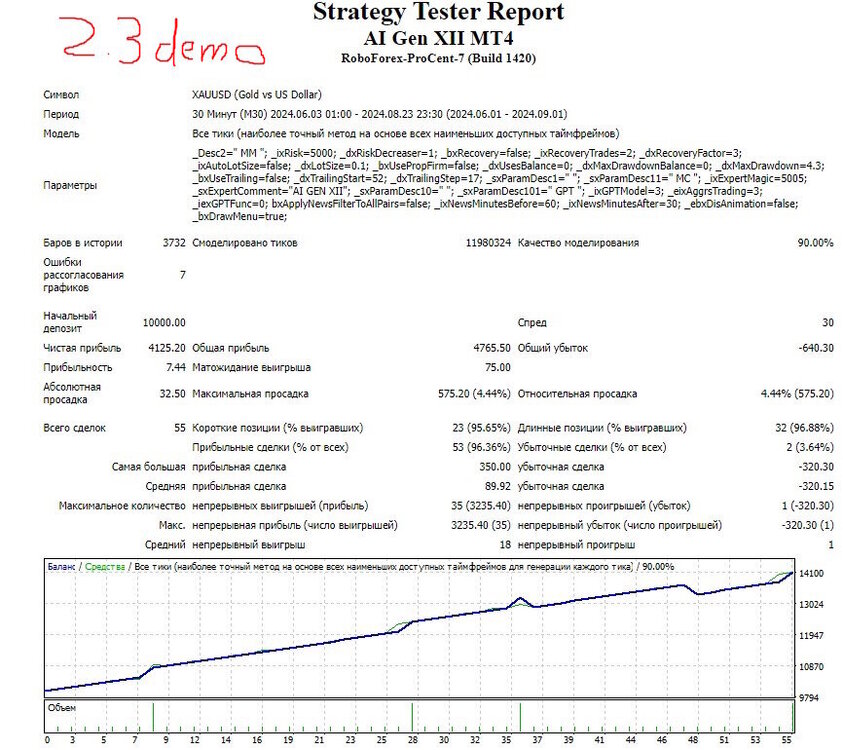
Task: Select average profit trade value 89.92
Action: [x=498, y=486]
